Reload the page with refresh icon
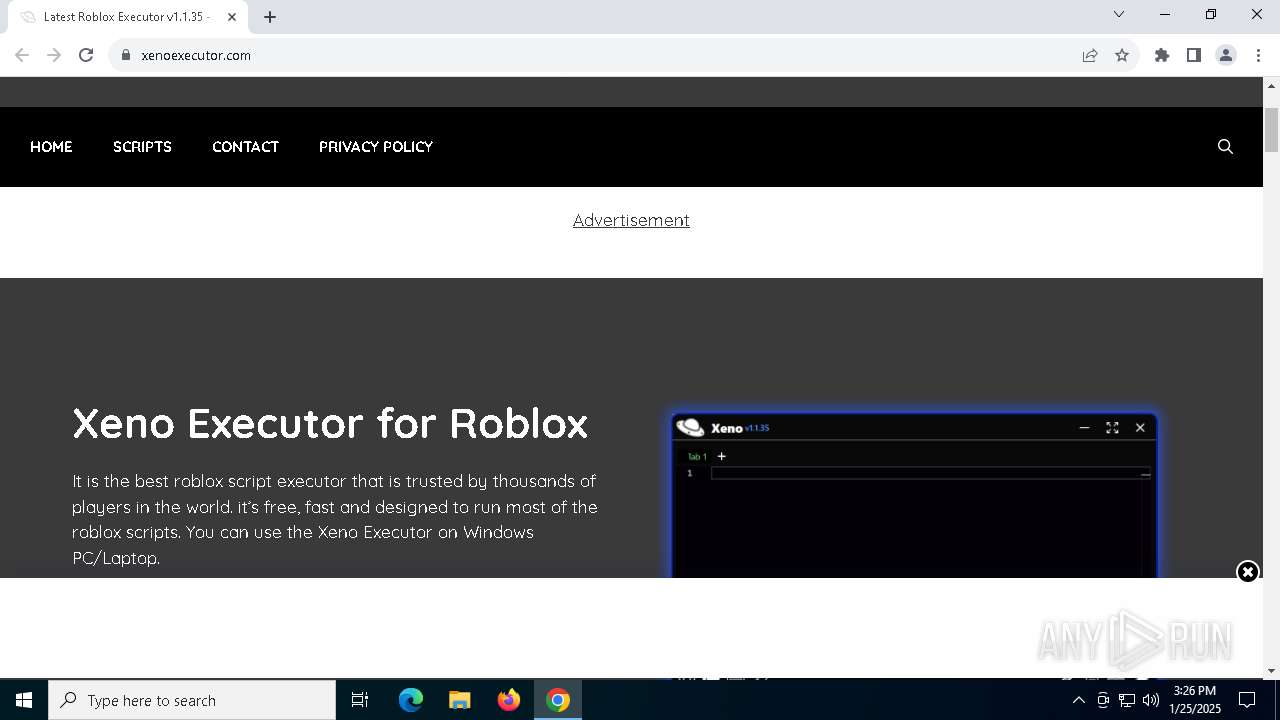 (86, 56)
